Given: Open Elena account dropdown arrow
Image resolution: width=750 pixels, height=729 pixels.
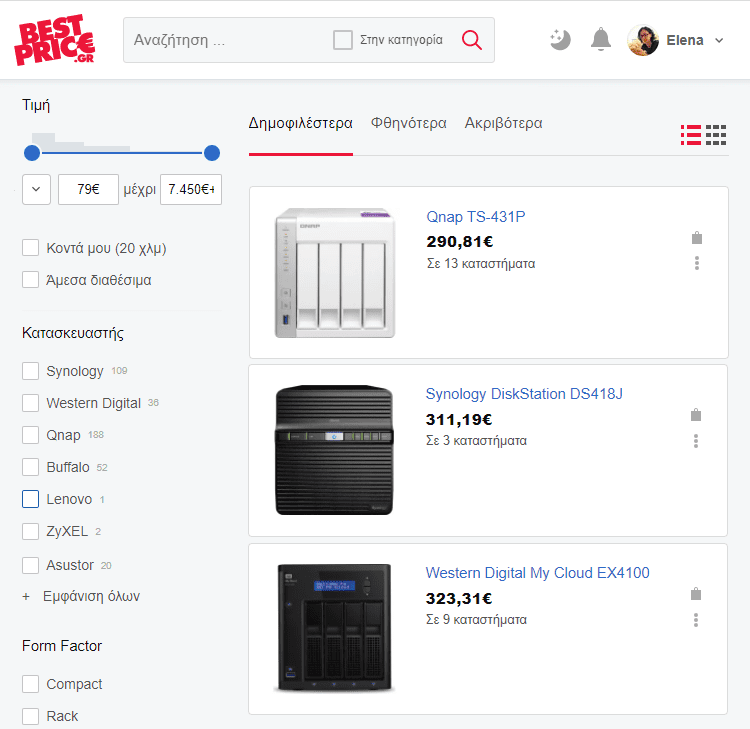Looking at the screenshot, I should click(x=719, y=41).
